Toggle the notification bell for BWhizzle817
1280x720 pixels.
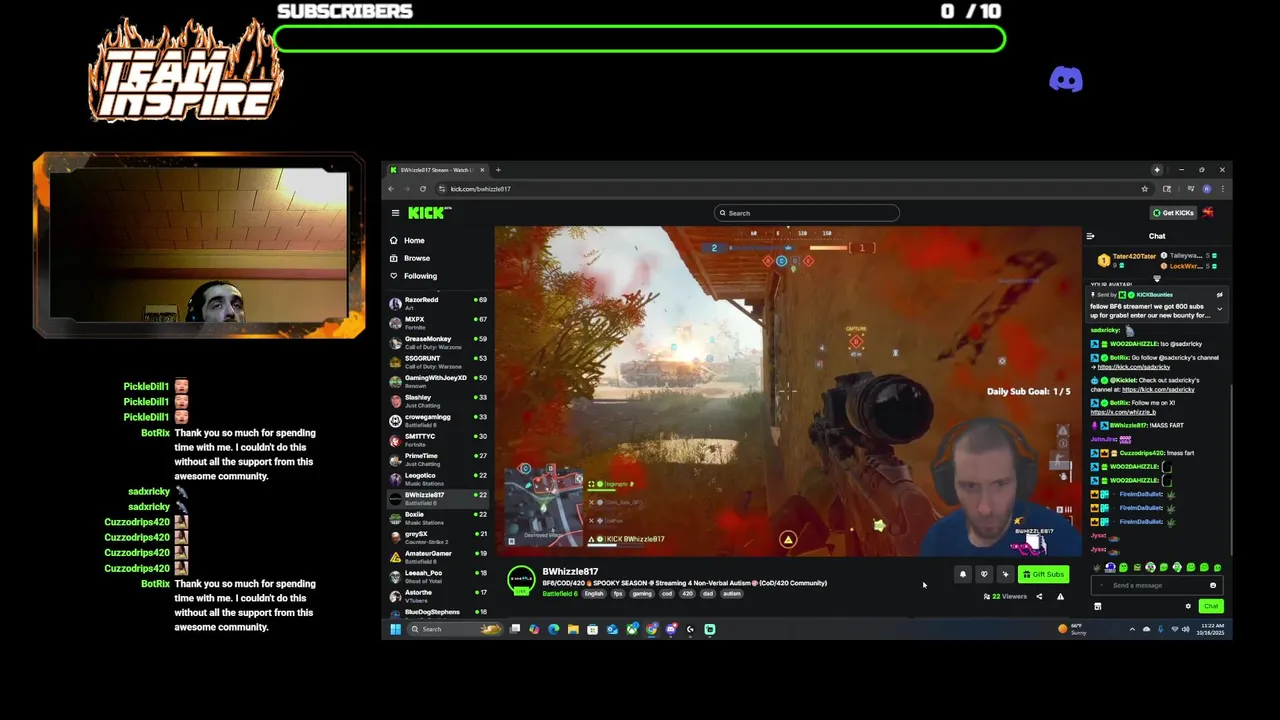click(x=963, y=574)
